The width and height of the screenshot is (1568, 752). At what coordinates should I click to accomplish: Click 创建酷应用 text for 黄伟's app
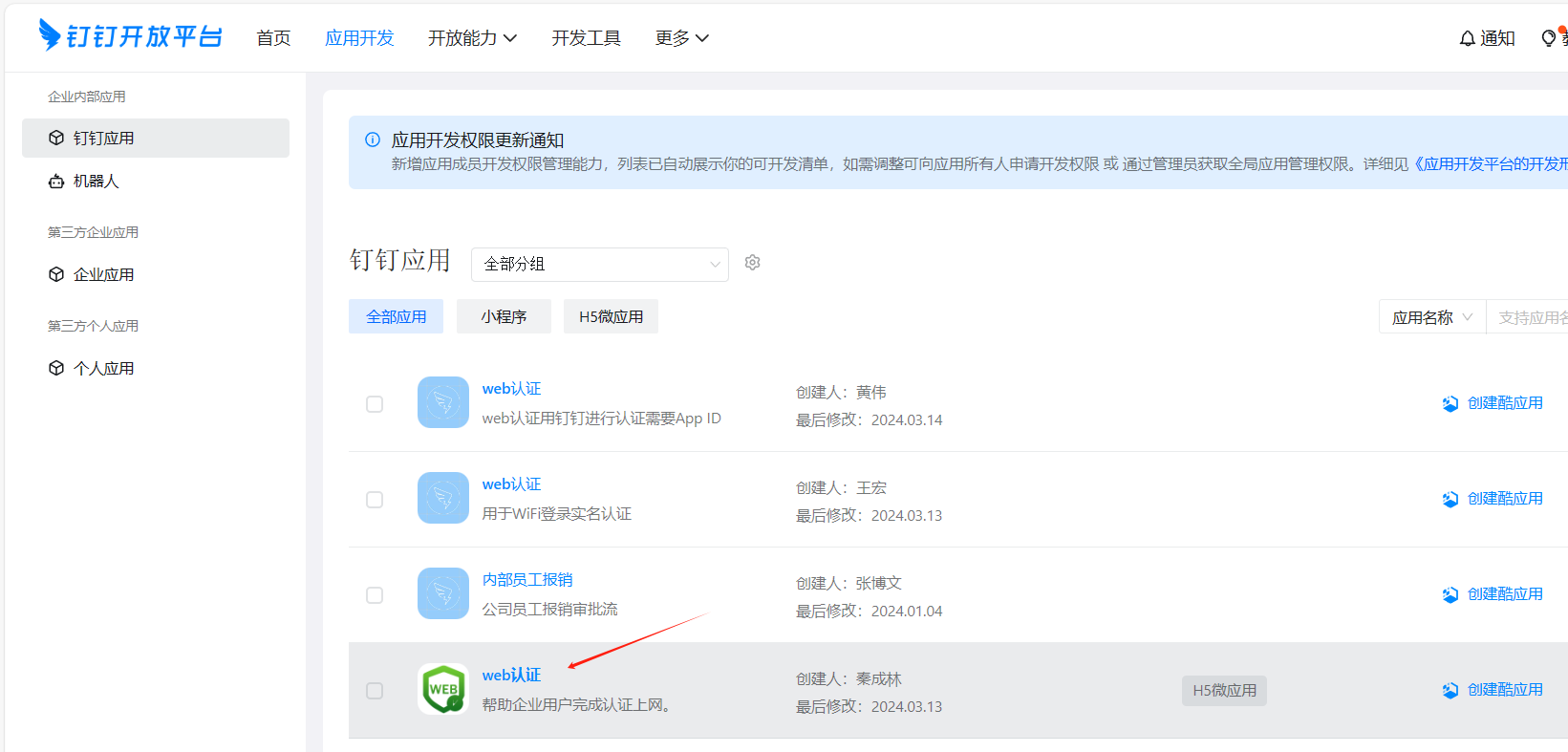(x=1505, y=403)
